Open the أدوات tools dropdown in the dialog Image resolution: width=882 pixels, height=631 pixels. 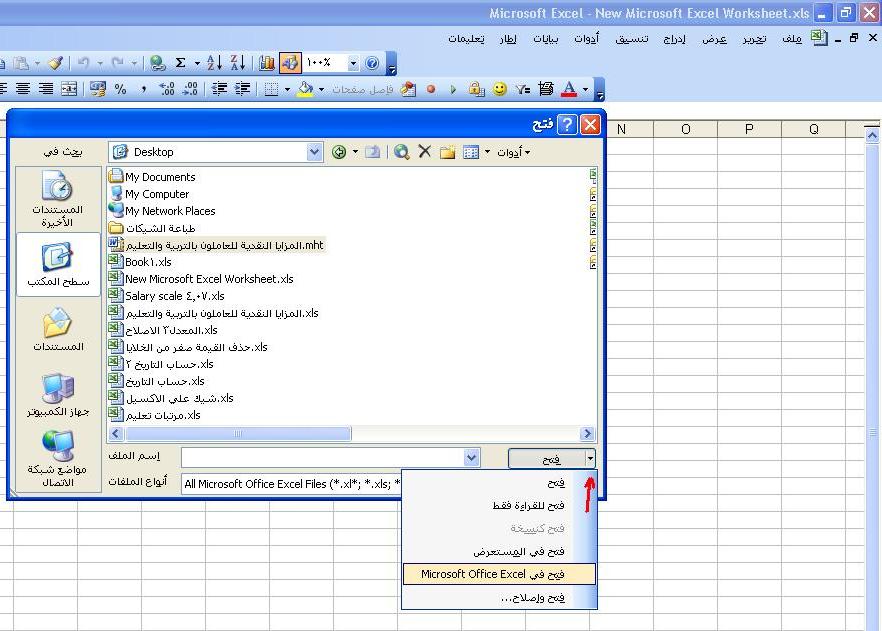(x=513, y=152)
